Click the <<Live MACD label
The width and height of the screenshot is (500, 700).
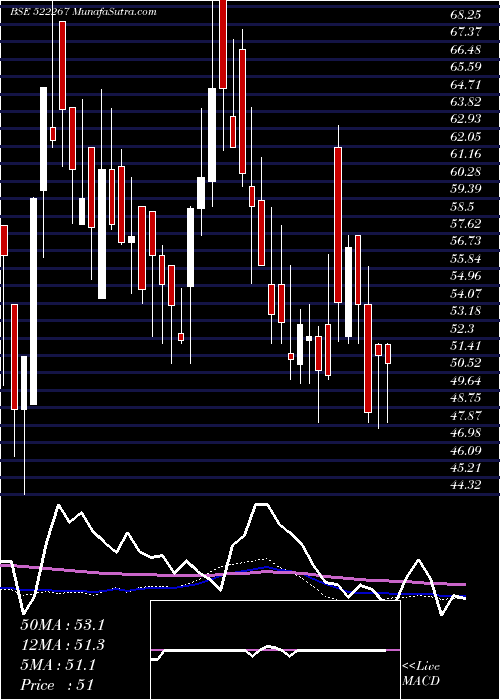click(x=421, y=674)
